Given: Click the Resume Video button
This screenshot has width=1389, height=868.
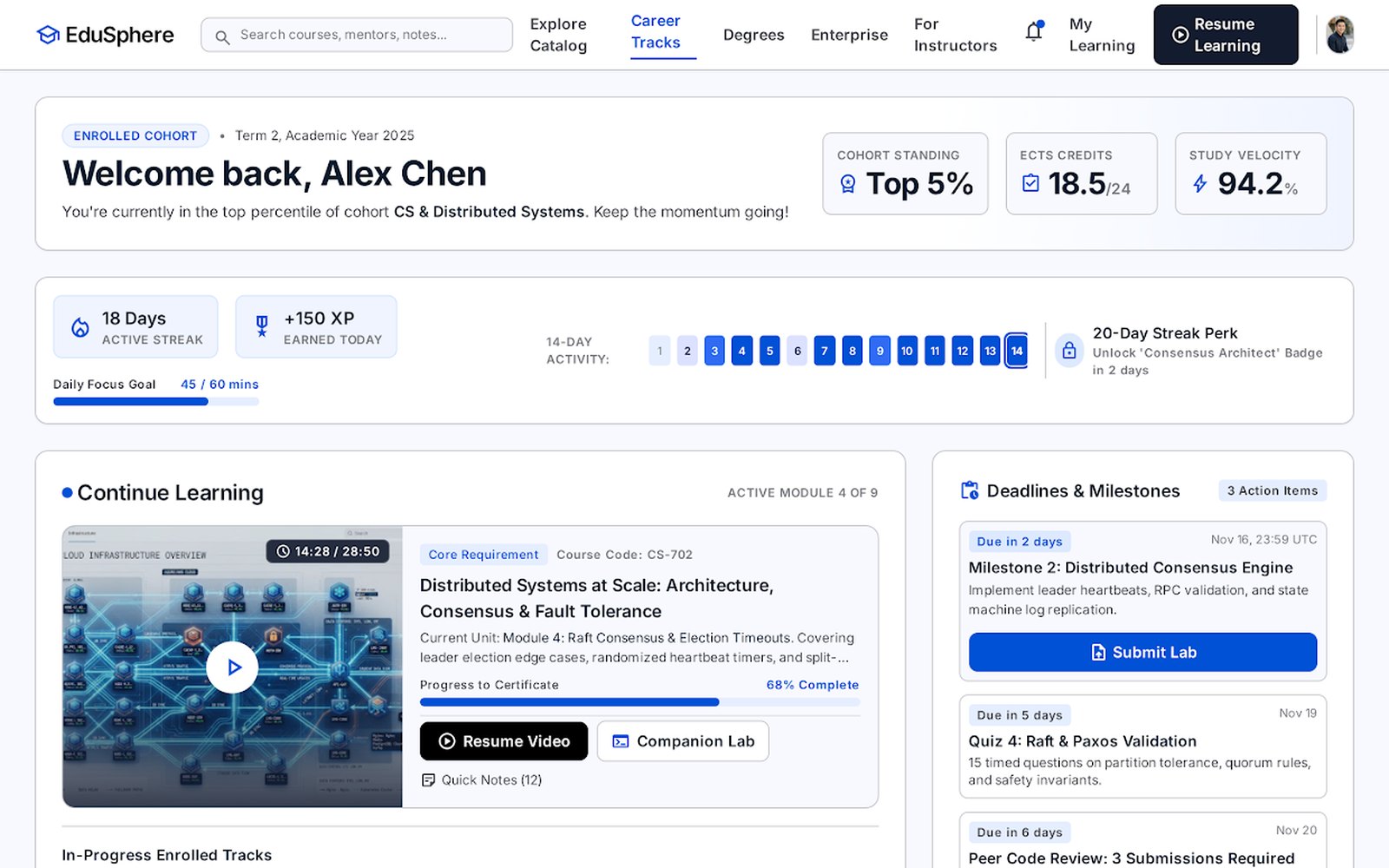Looking at the screenshot, I should [x=504, y=741].
